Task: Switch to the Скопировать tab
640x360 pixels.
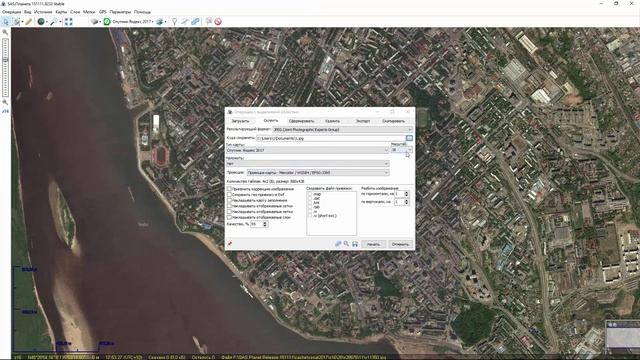Action: tap(393, 121)
